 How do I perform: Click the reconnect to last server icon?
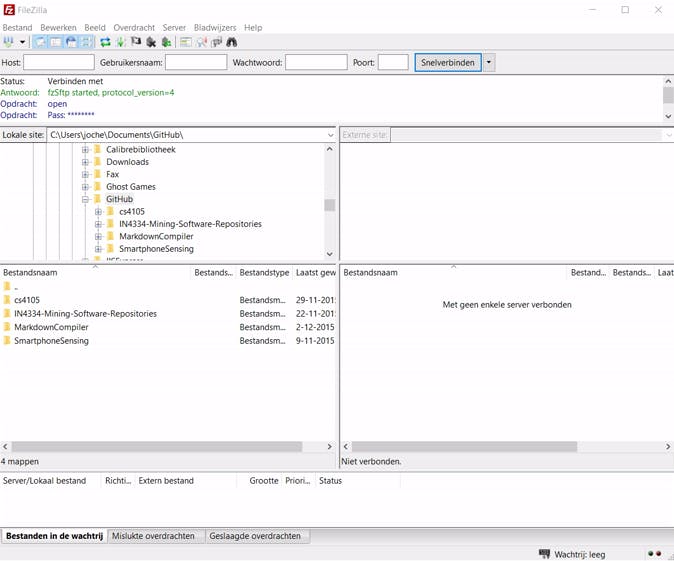(x=166, y=42)
